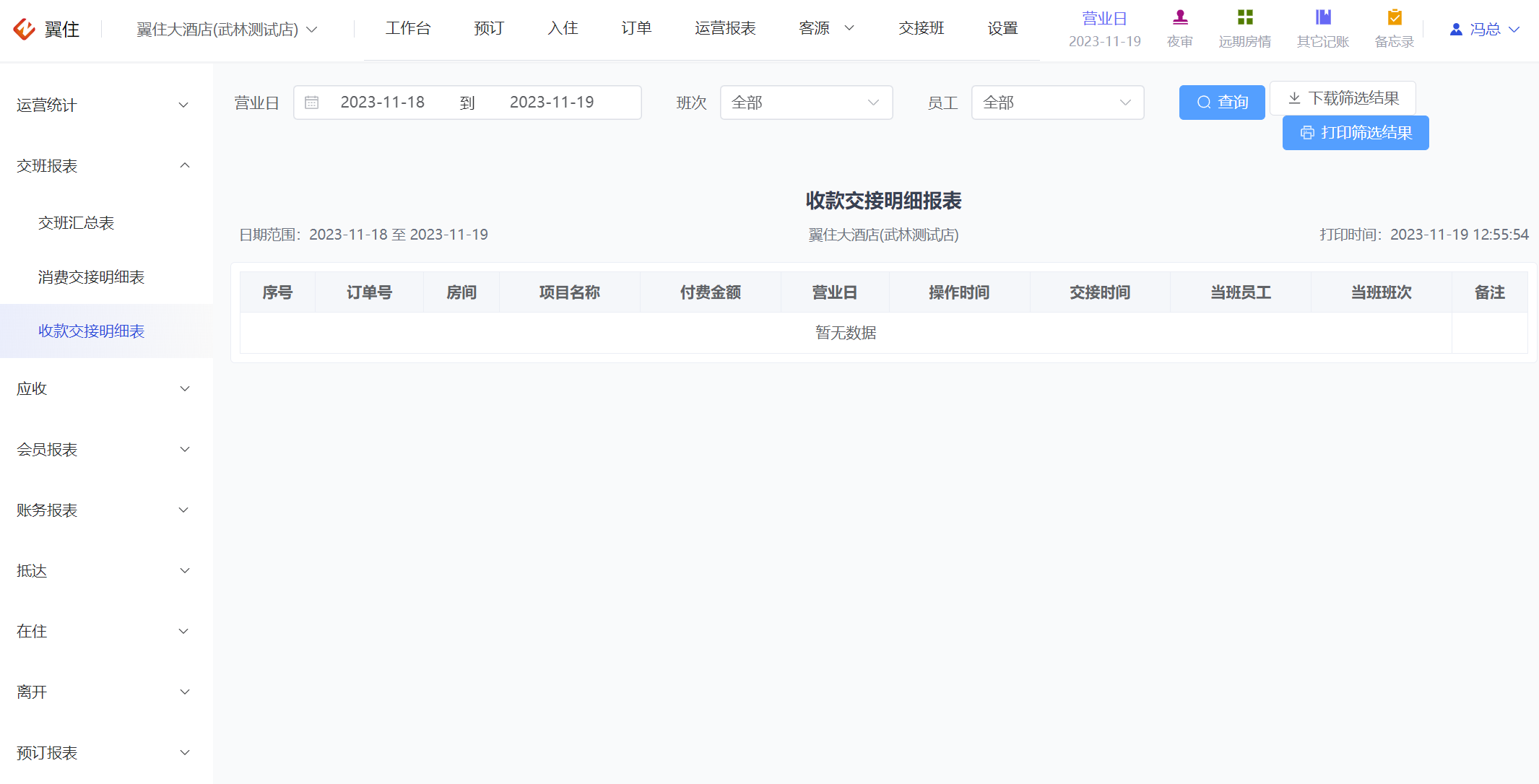This screenshot has height=784, width=1539.
Task: Open the 交接班 menu
Action: click(922, 28)
